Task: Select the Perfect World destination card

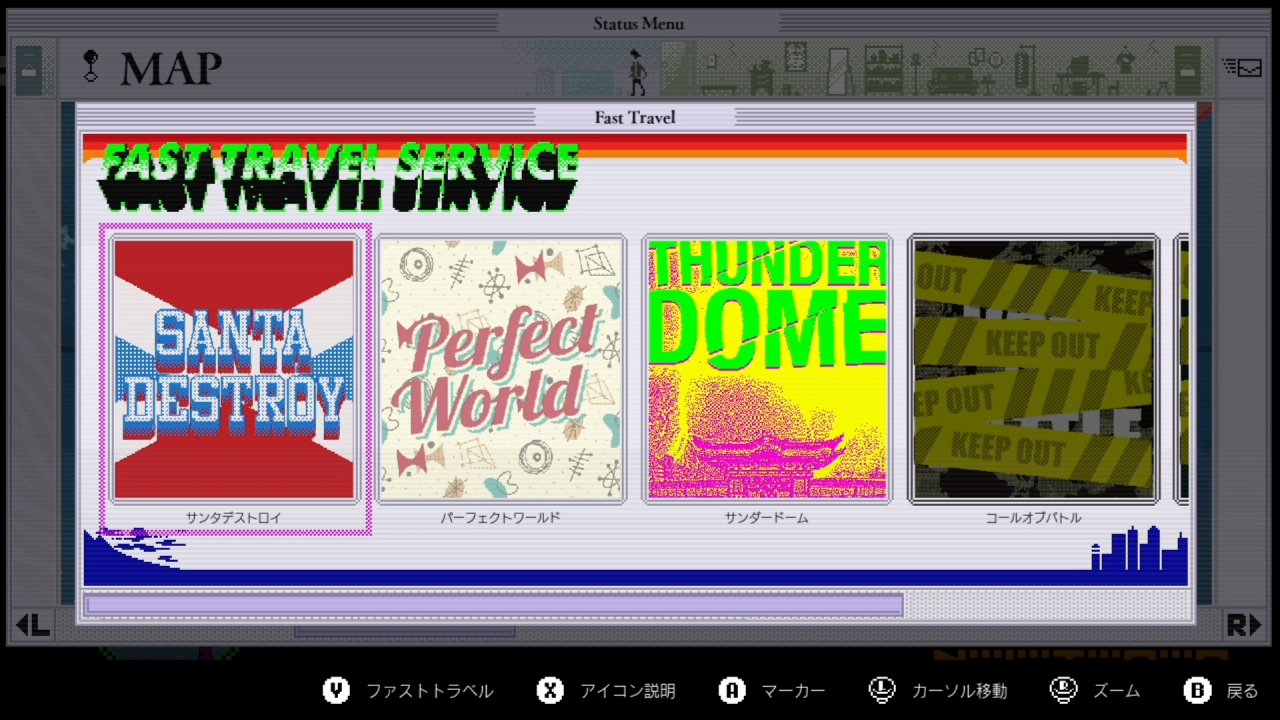Action: click(501, 369)
